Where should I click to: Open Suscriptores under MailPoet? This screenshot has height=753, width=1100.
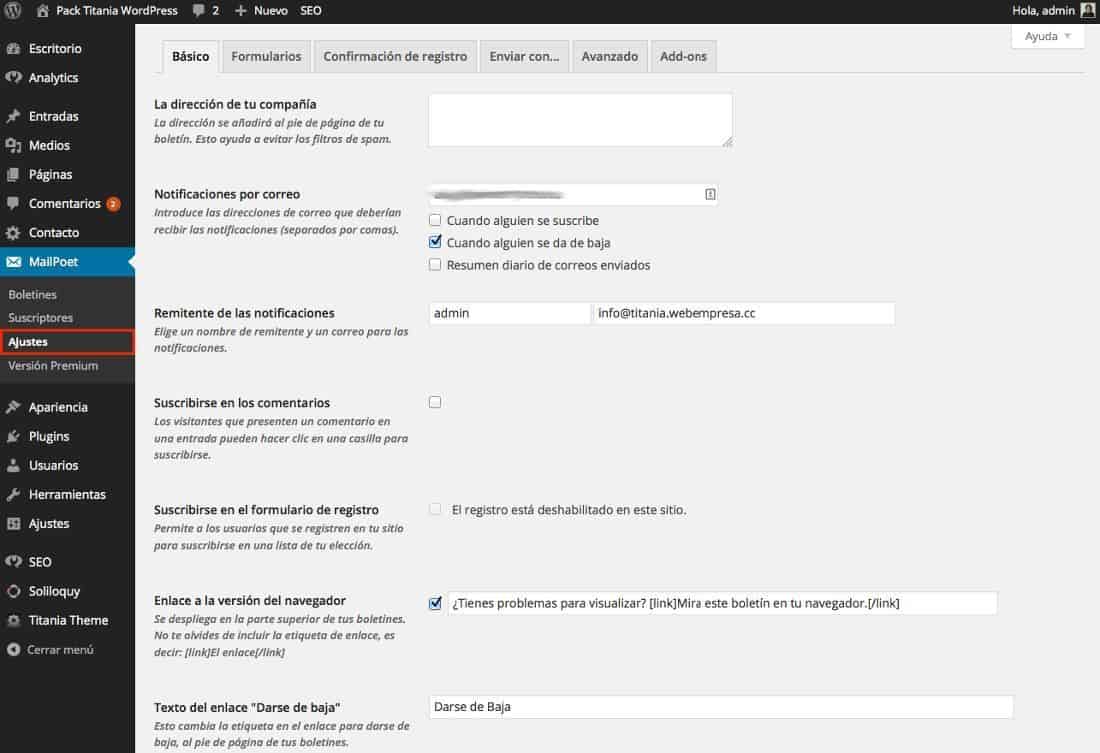click(41, 318)
